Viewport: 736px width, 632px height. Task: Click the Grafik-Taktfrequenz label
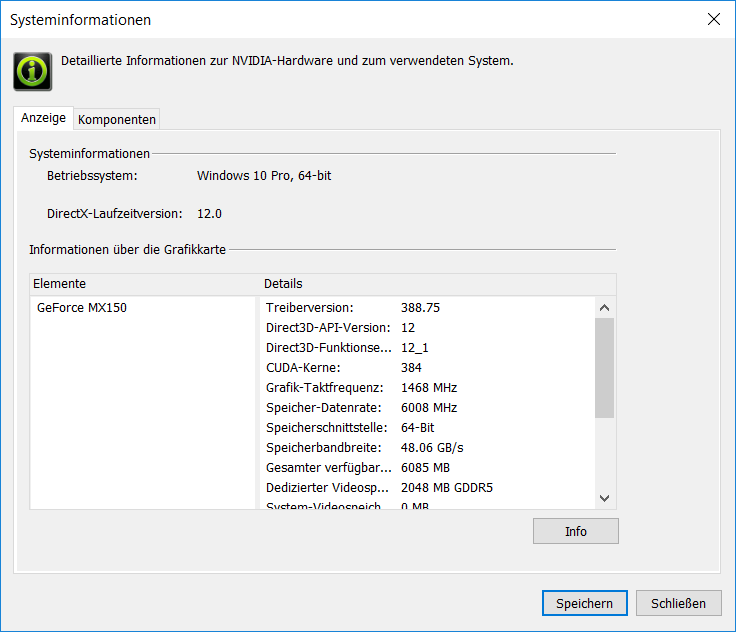pos(324,388)
